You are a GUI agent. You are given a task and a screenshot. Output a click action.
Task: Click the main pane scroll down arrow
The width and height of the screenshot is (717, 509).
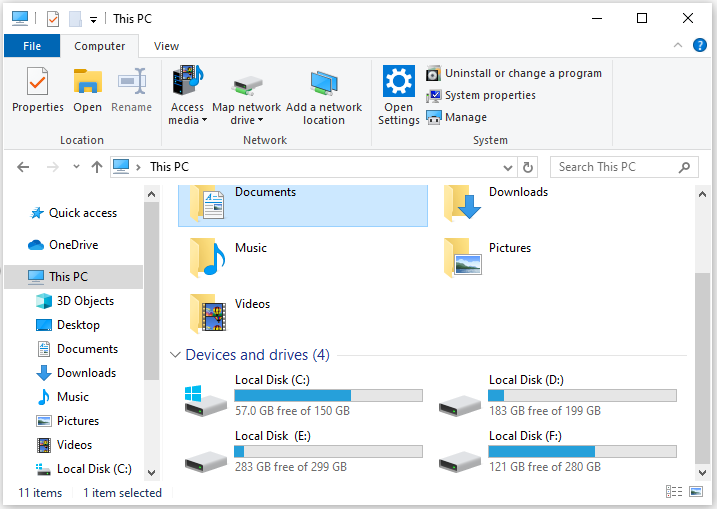(x=702, y=472)
